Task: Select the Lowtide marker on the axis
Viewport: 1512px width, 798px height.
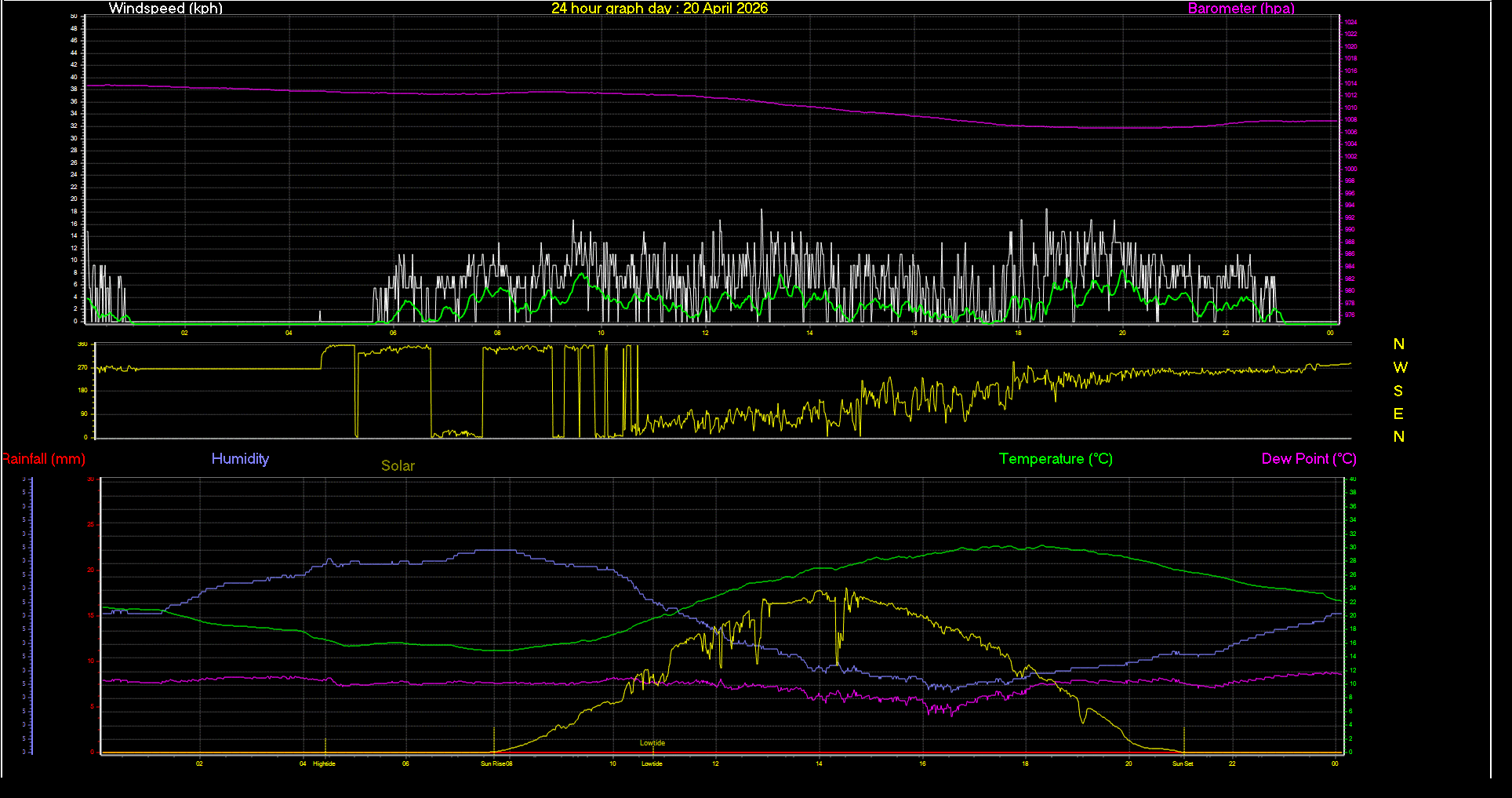Action: (x=651, y=763)
